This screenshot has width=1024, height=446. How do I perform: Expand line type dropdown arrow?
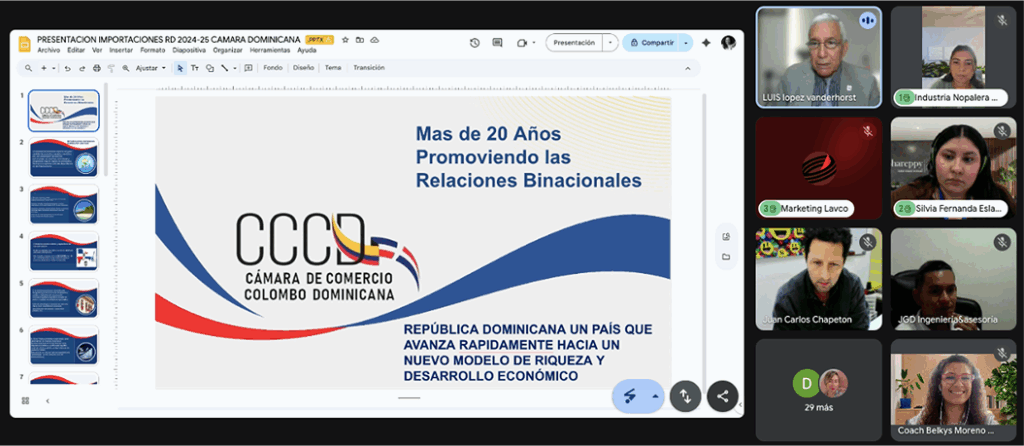234,68
